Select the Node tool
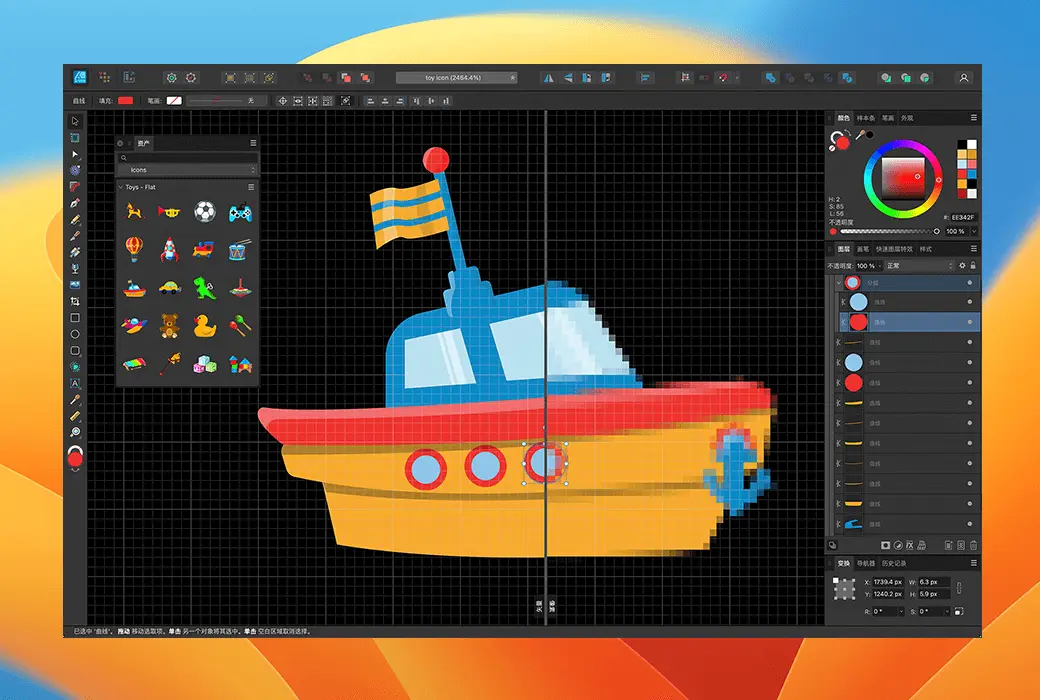Image resolution: width=1040 pixels, height=700 pixels. point(75,155)
